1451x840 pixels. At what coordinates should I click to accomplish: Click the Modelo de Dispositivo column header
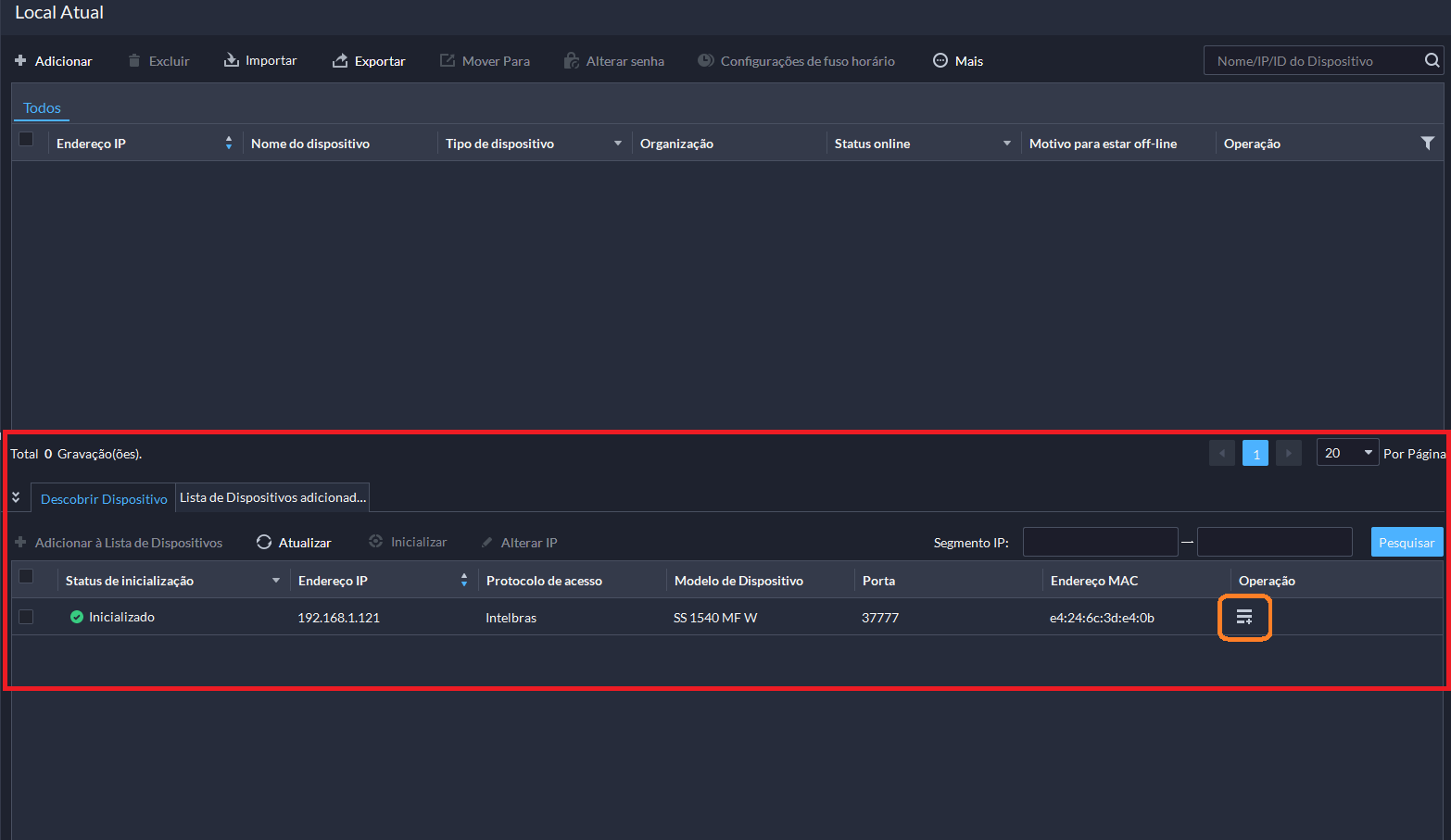coord(738,581)
